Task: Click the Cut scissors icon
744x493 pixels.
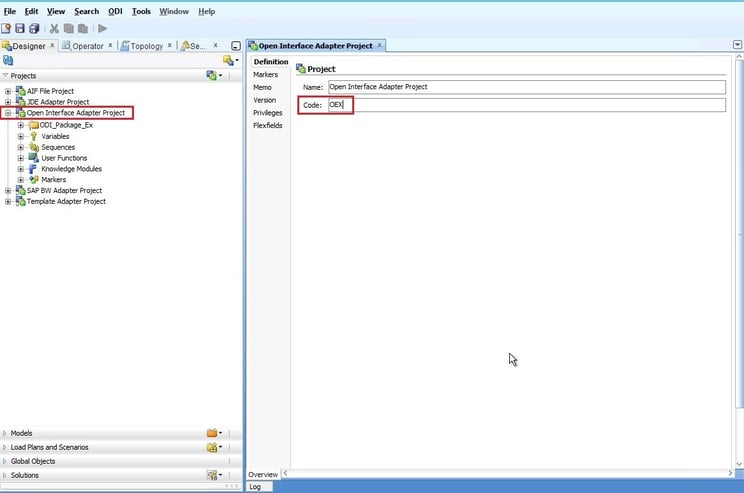Action: [55, 28]
